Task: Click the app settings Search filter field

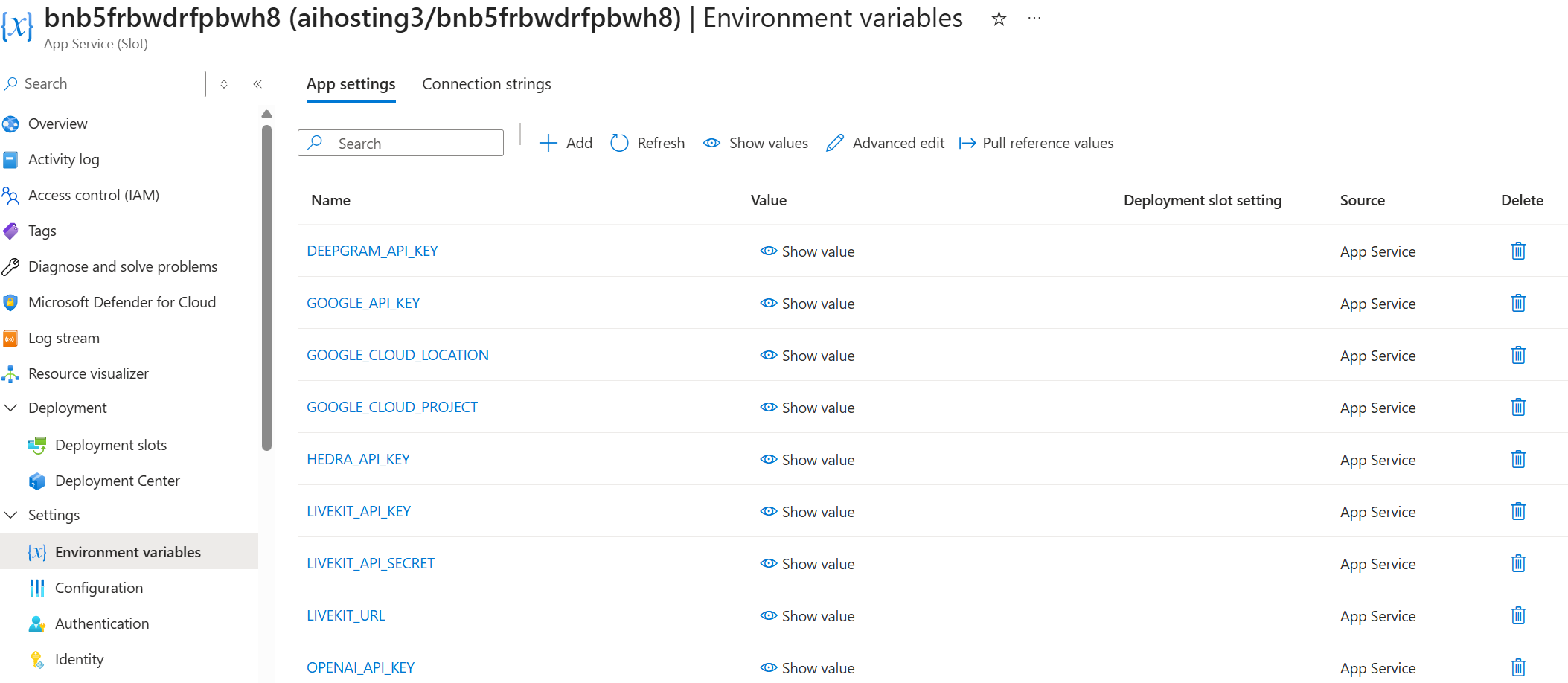Action: pos(400,143)
